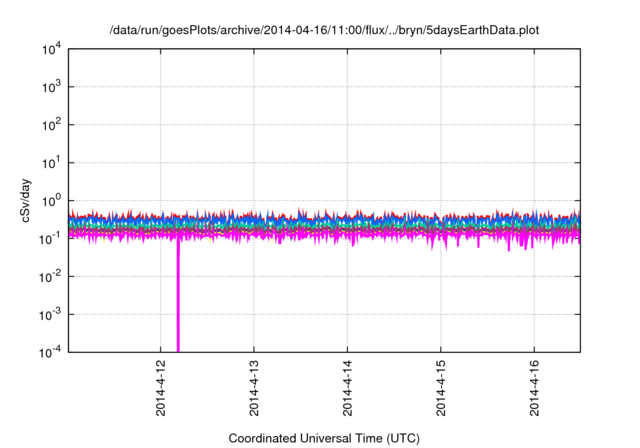Viewport: 640px width, 448px height.
Task: Click the cSv/day y-axis label
Action: point(26,200)
